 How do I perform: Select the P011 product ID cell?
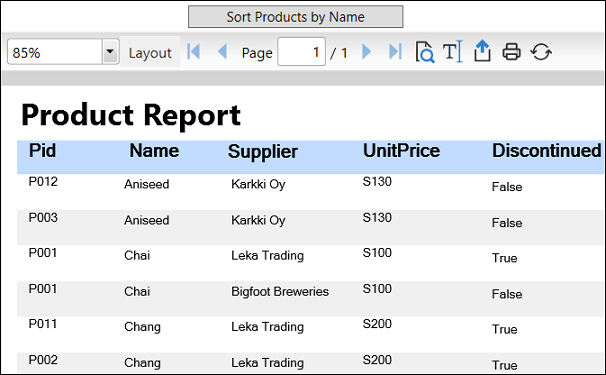pyautogui.click(x=43, y=324)
